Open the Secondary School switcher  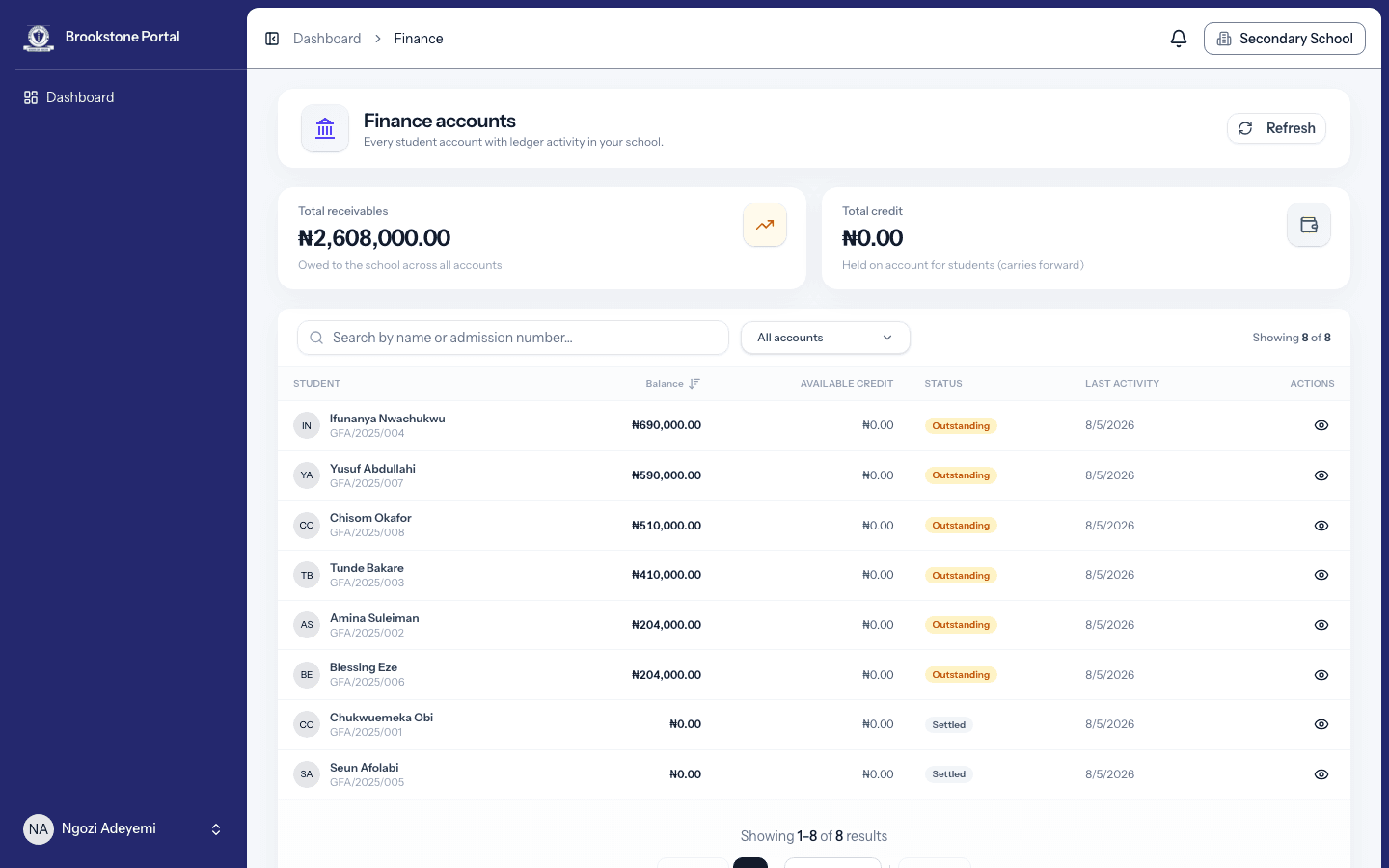click(x=1285, y=39)
